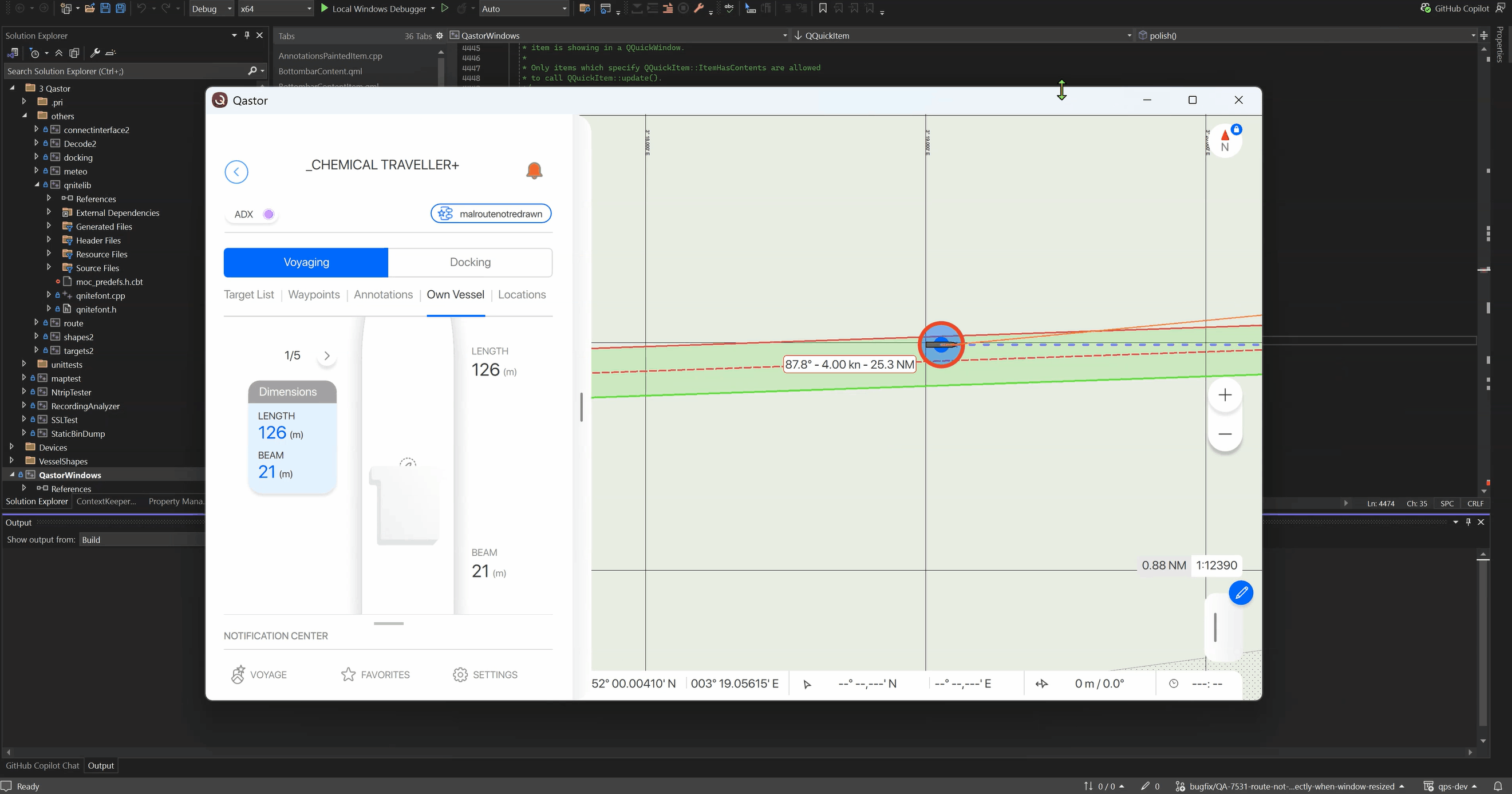
Task: Switch to Voyaging mode
Action: (x=306, y=262)
